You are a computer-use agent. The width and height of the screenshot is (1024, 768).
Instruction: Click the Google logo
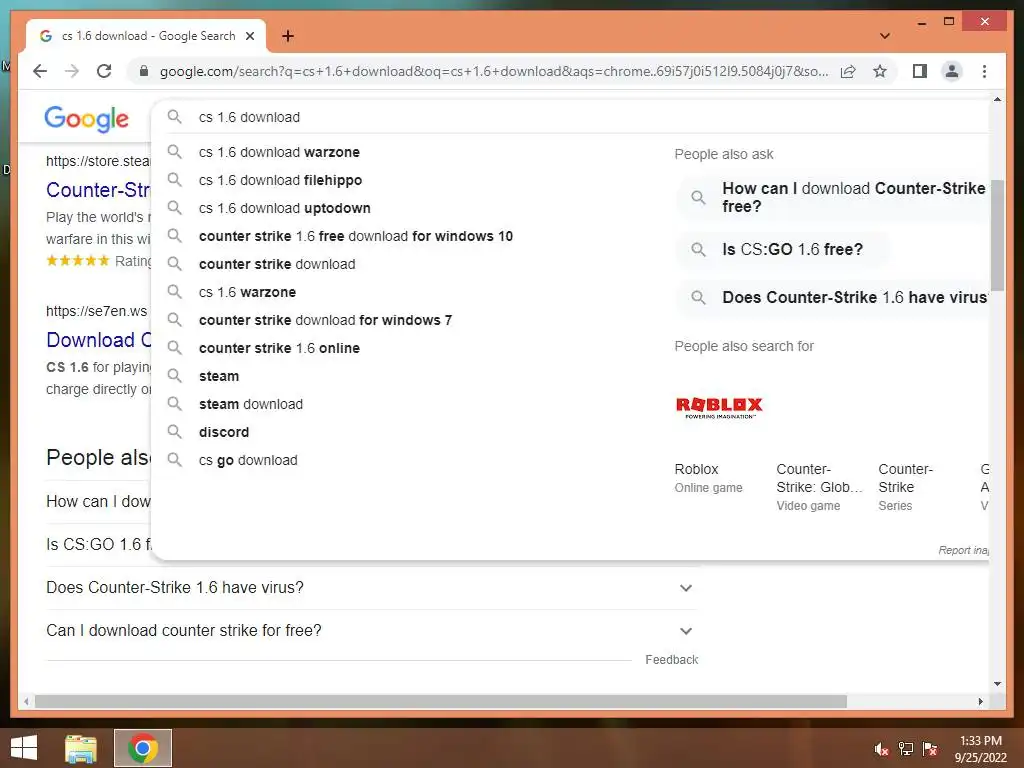coord(86,118)
